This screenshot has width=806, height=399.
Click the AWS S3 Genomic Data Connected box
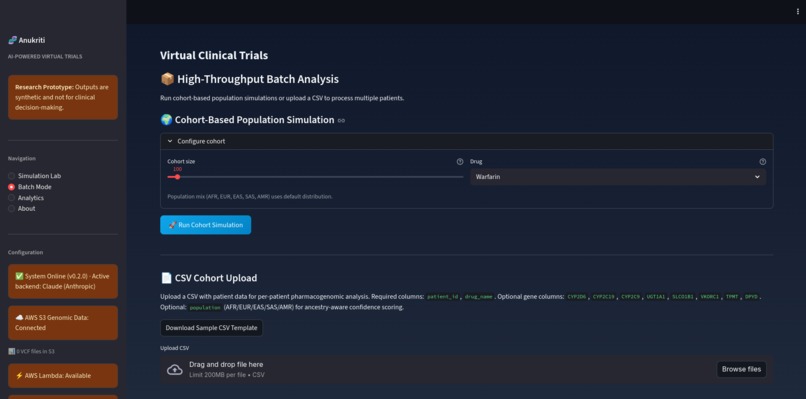[63, 323]
